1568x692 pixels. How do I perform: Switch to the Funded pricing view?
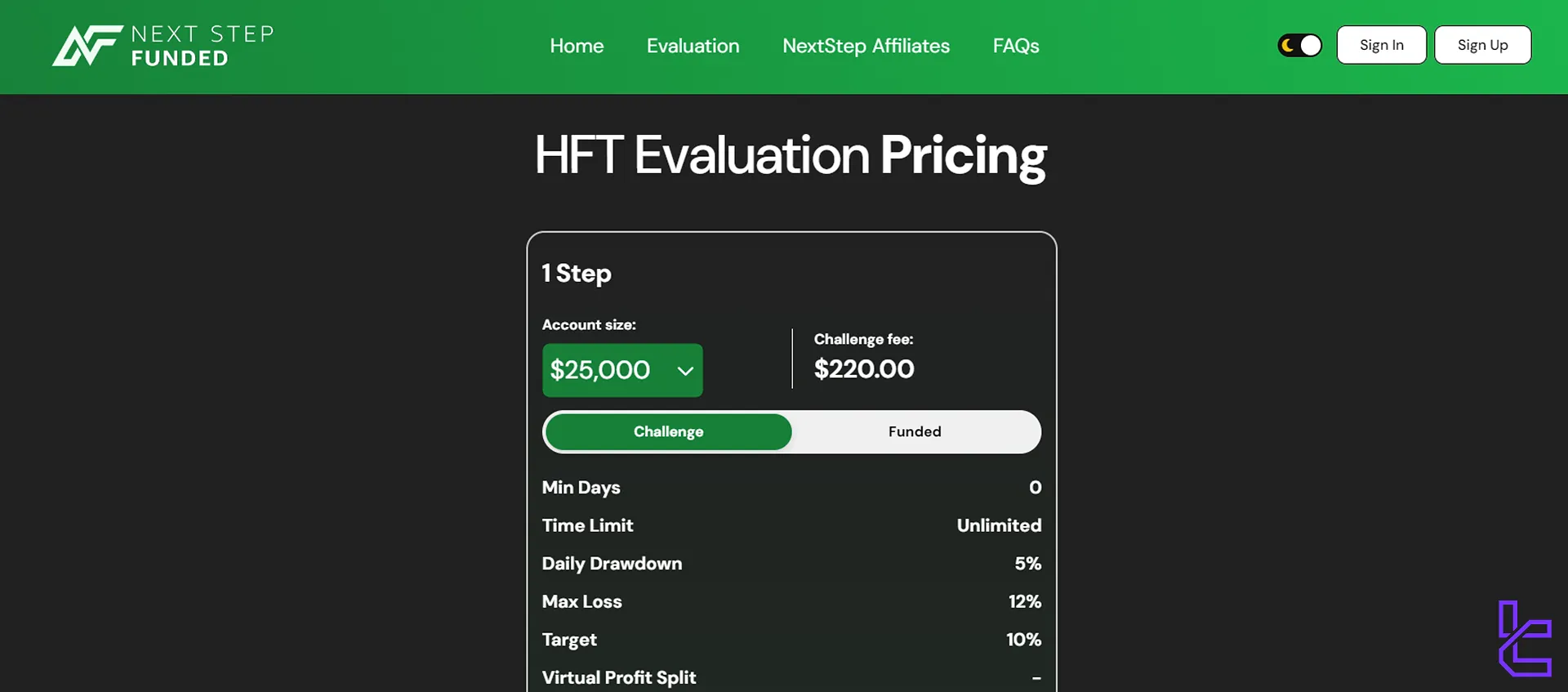pyautogui.click(x=915, y=431)
